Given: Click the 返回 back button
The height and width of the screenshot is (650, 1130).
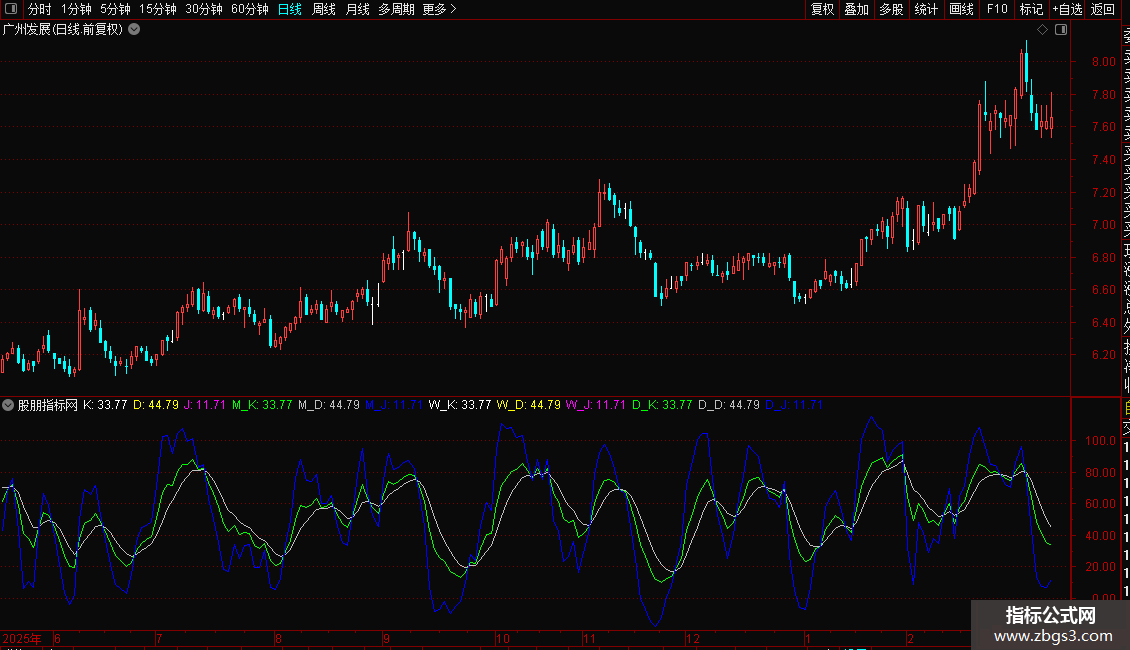Looking at the screenshot, I should 1103,9.
